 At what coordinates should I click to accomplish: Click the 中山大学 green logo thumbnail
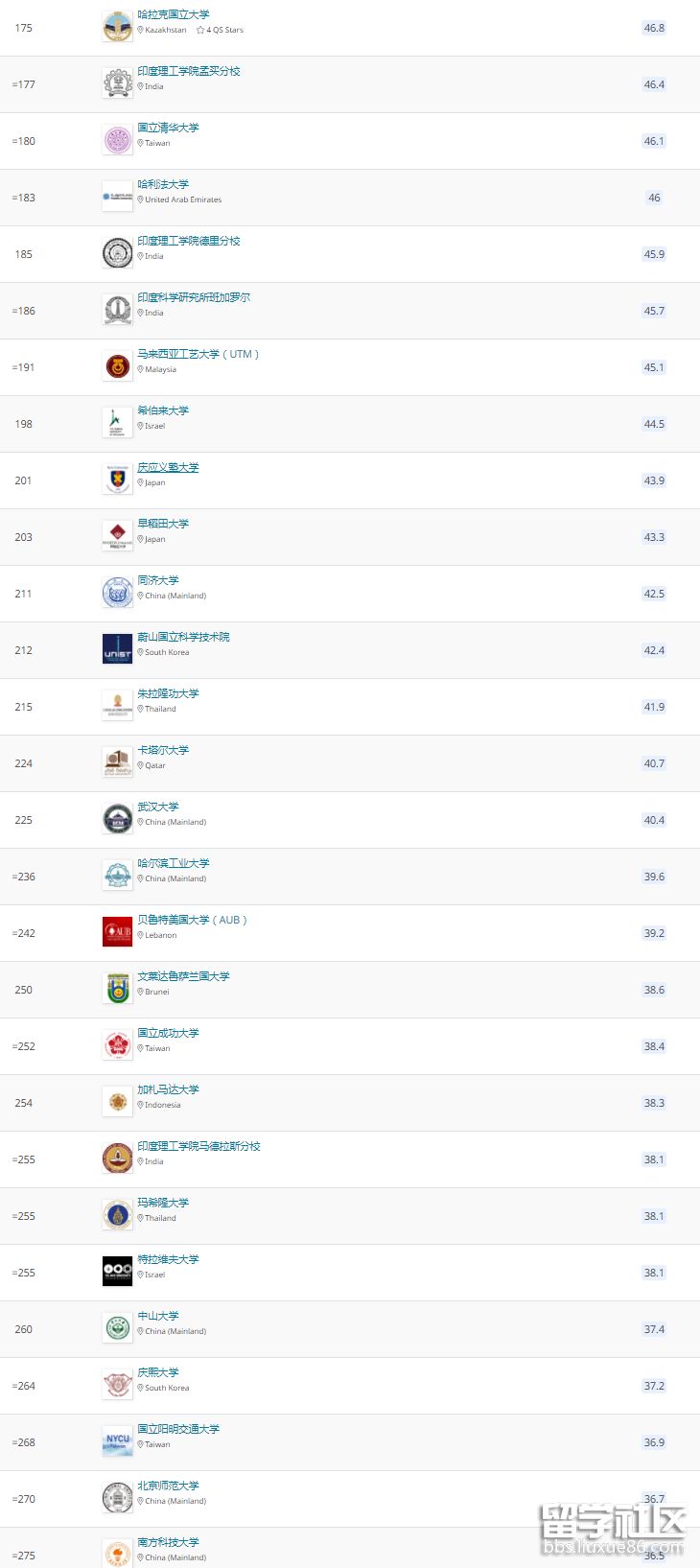pyautogui.click(x=117, y=1328)
